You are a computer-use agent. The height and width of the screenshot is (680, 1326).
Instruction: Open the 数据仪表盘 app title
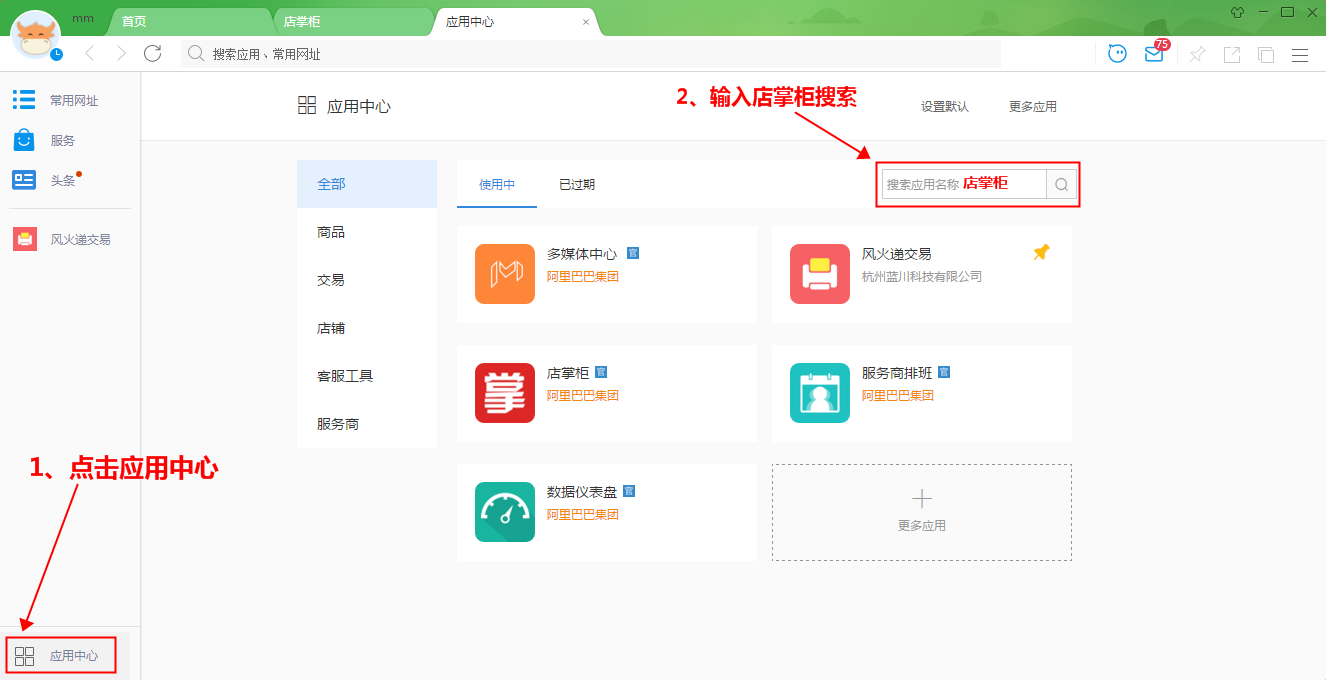pyautogui.click(x=582, y=492)
